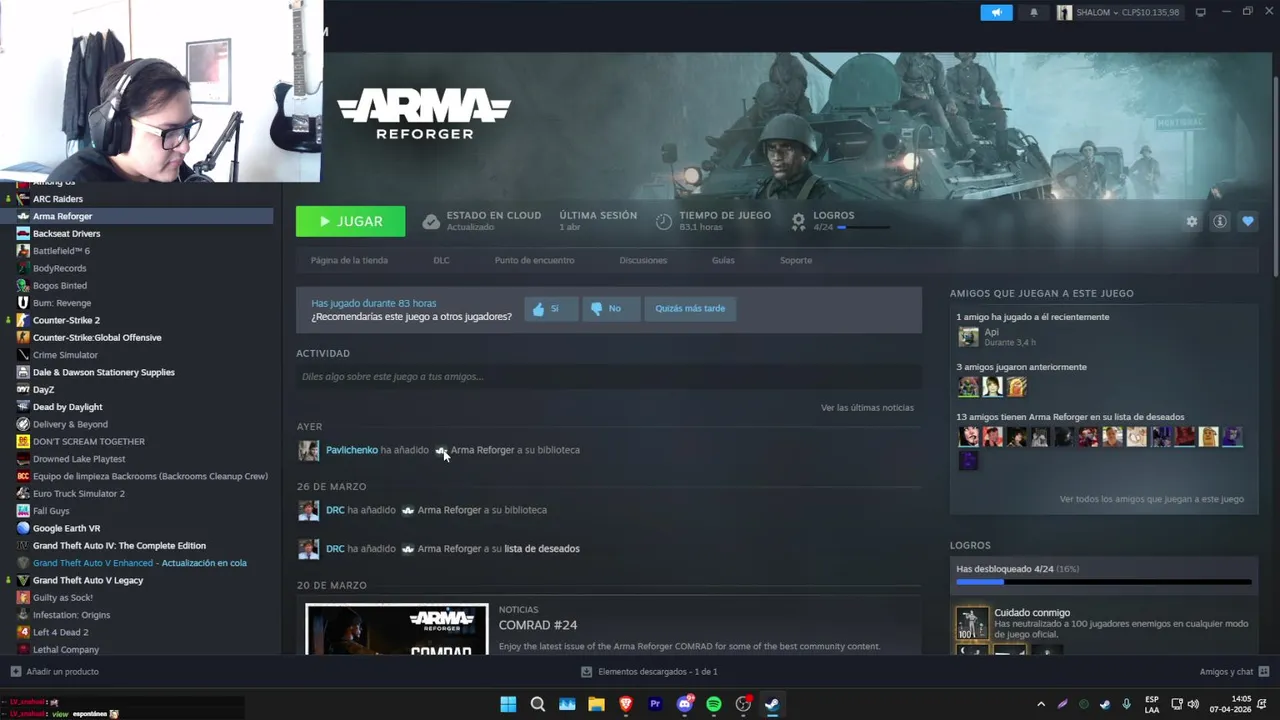Click the green JUGAR play button
The width and height of the screenshot is (1280, 720).
tap(350, 221)
